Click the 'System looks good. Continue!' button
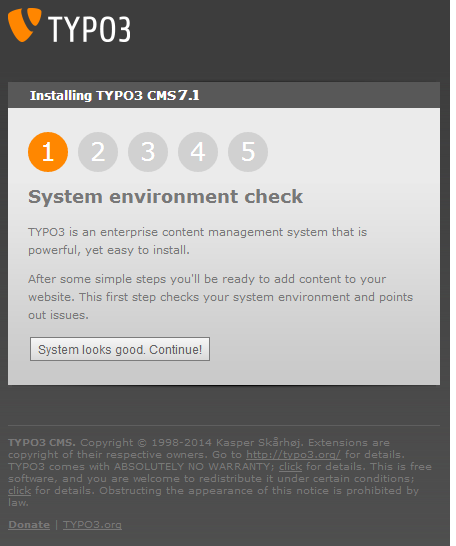The width and height of the screenshot is (456, 546). (x=120, y=349)
